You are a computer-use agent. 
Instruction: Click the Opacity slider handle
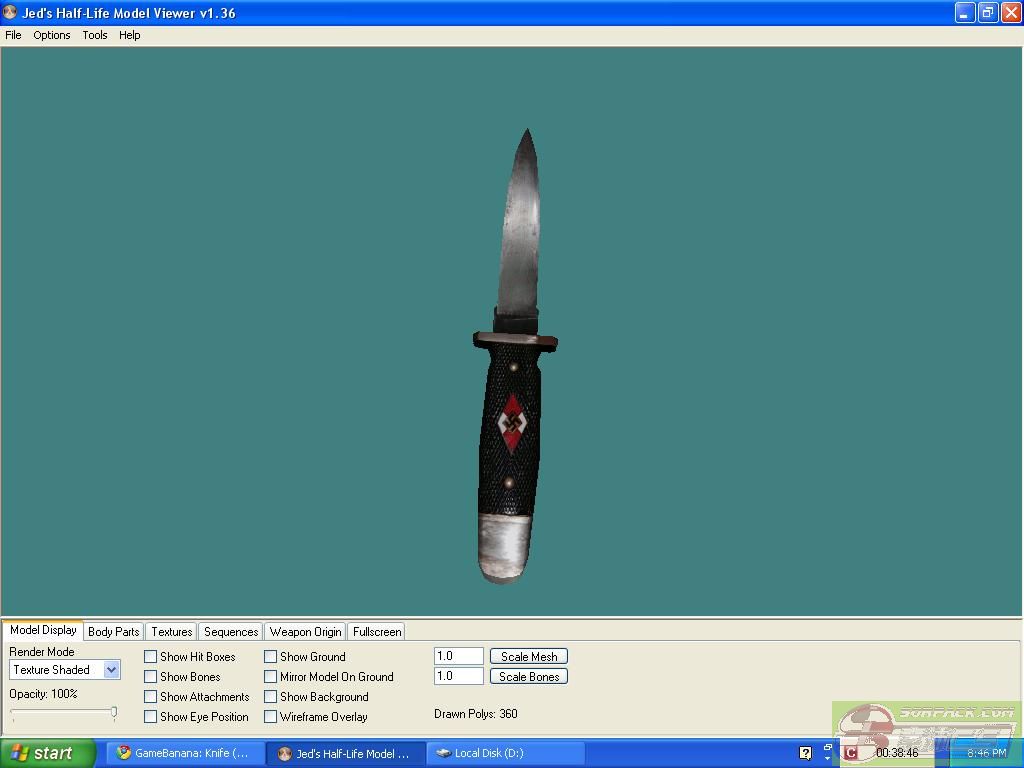(x=114, y=712)
